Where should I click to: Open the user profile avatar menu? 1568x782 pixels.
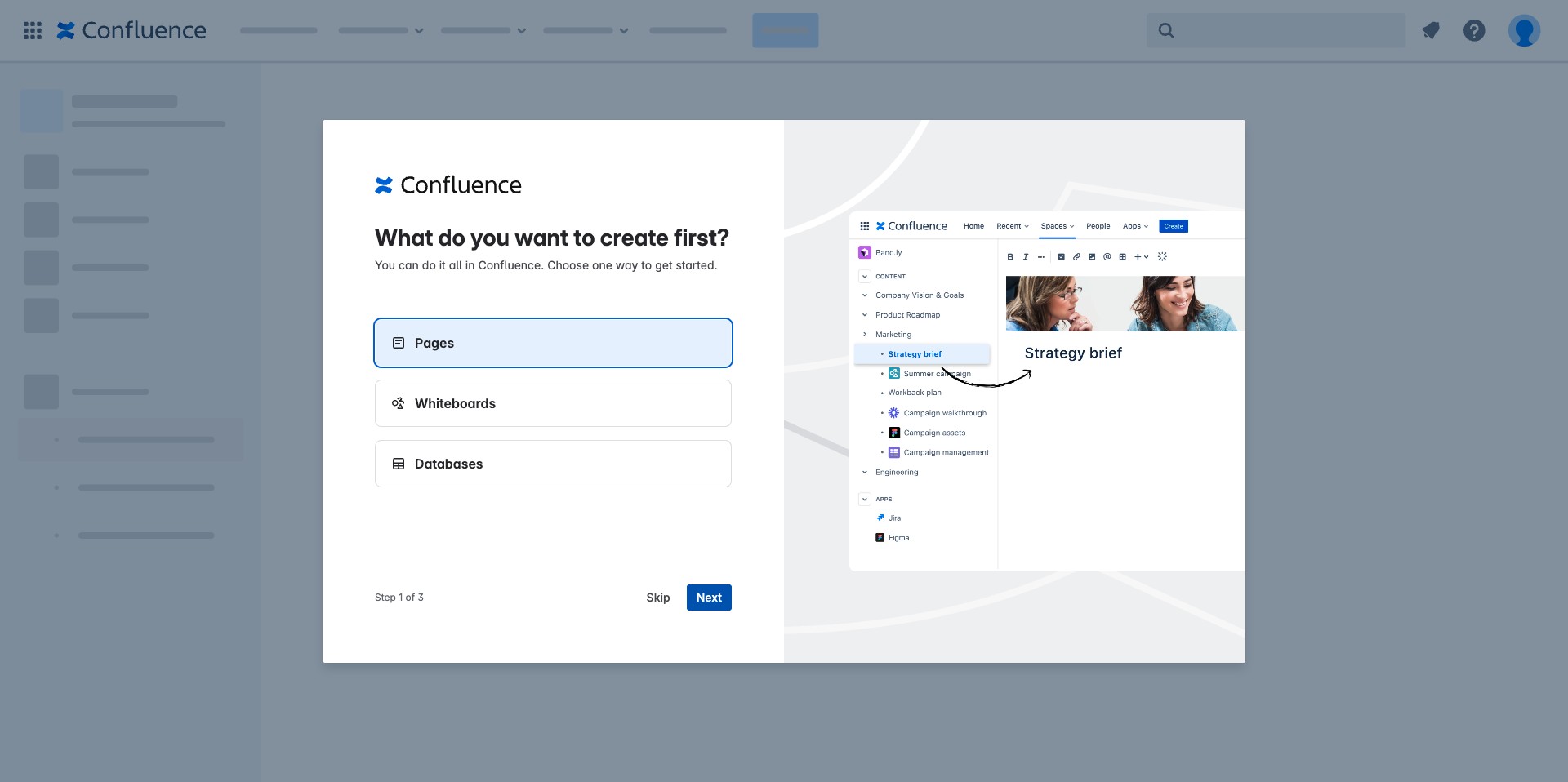[x=1524, y=31]
